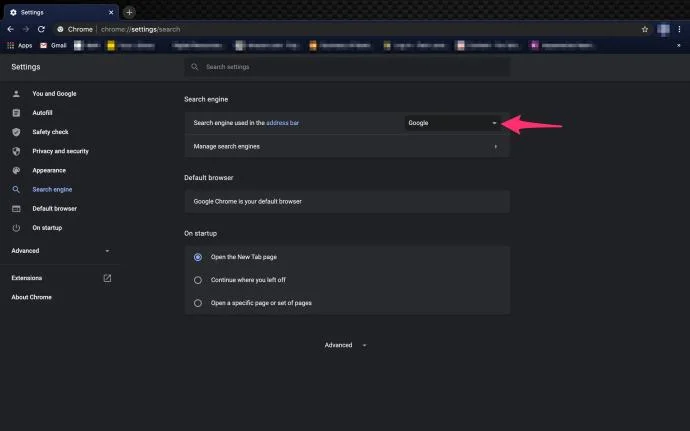Viewport: 690px width, 431px height.
Task: Select Continue where you left off option
Action: [198, 280]
